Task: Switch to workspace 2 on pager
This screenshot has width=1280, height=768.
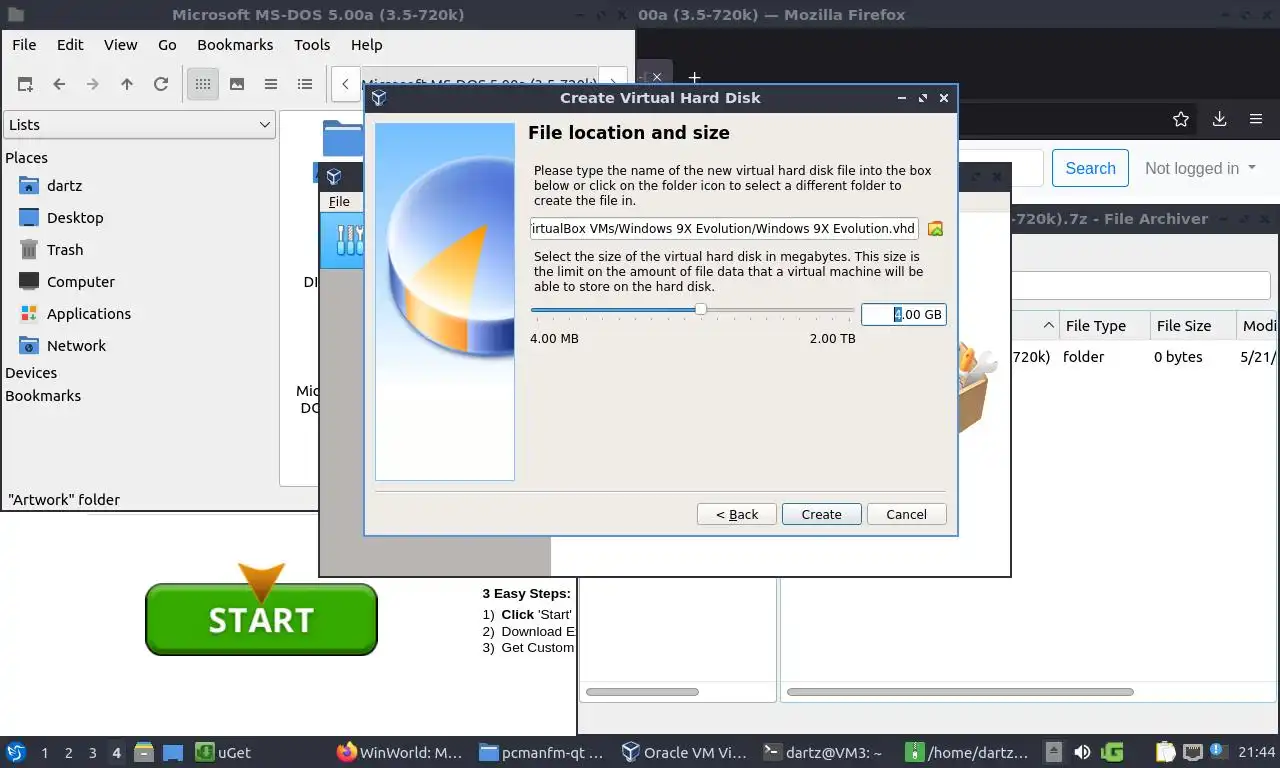Action: click(68, 753)
